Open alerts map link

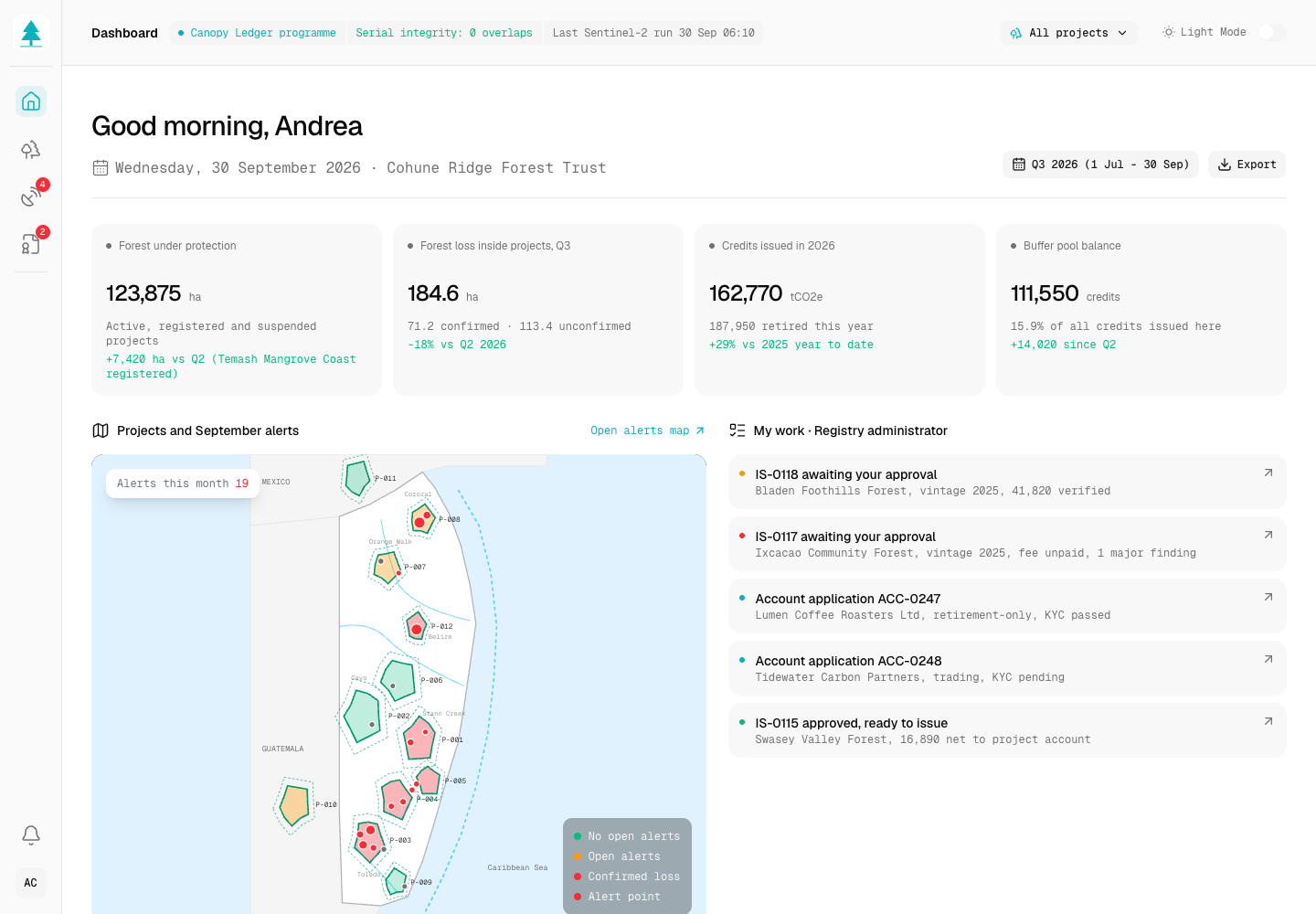(x=647, y=430)
